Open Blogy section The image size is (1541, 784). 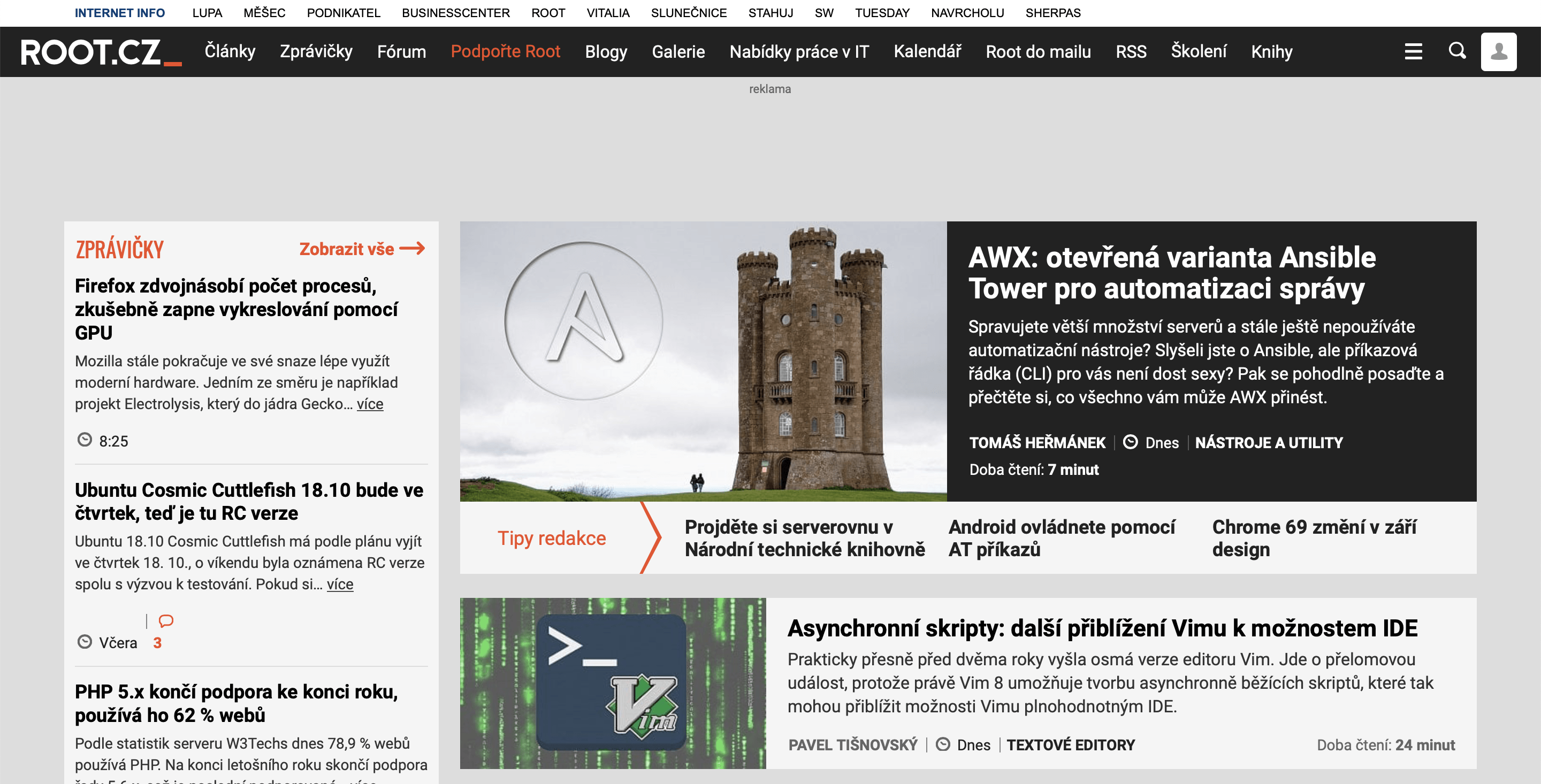tap(606, 51)
